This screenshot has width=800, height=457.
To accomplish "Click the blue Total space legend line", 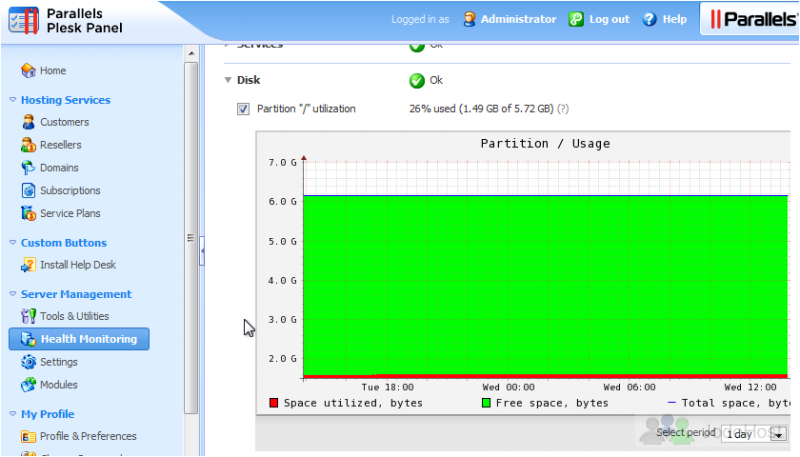I will [x=671, y=402].
